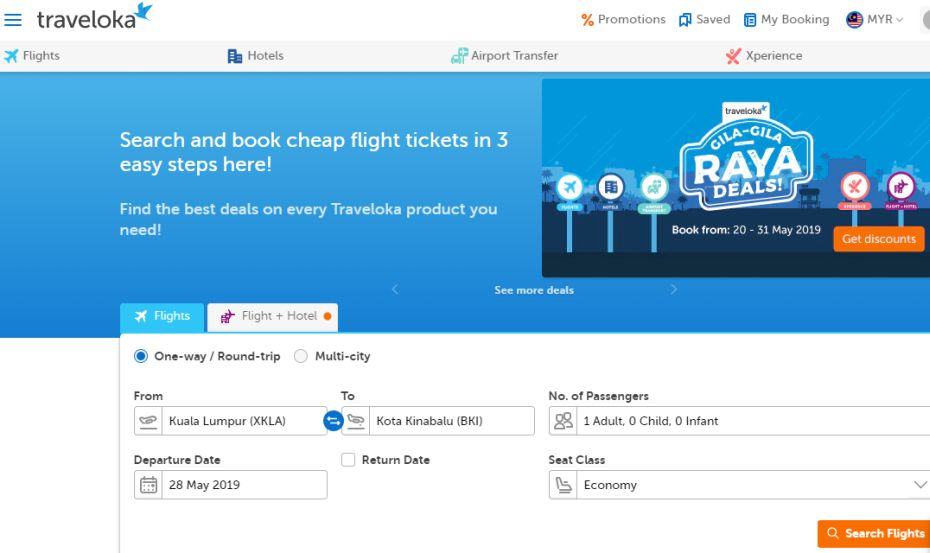Click the Promotions percent icon
Screen dimensions: 930x553
pyautogui.click(x=588, y=20)
